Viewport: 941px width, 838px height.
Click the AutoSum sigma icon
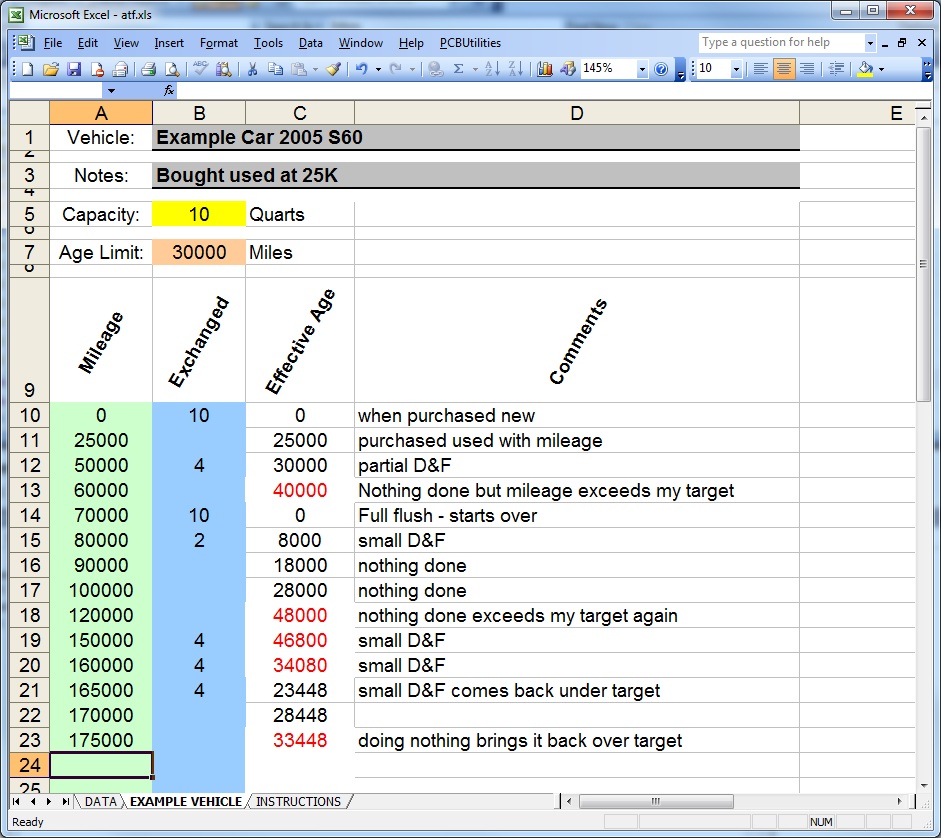tap(459, 69)
